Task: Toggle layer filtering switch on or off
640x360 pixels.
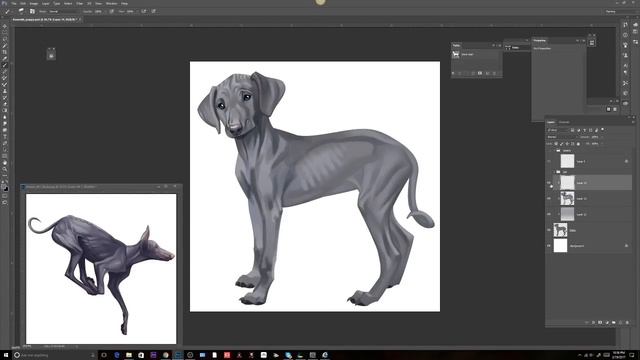Action: point(602,129)
